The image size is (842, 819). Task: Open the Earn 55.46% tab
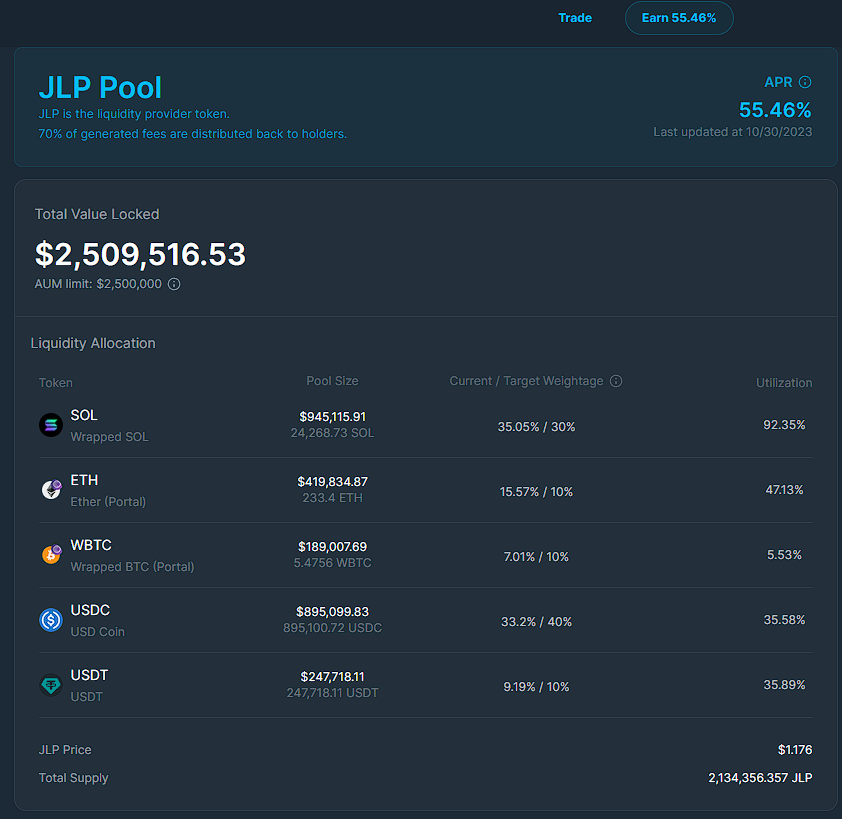[x=679, y=18]
